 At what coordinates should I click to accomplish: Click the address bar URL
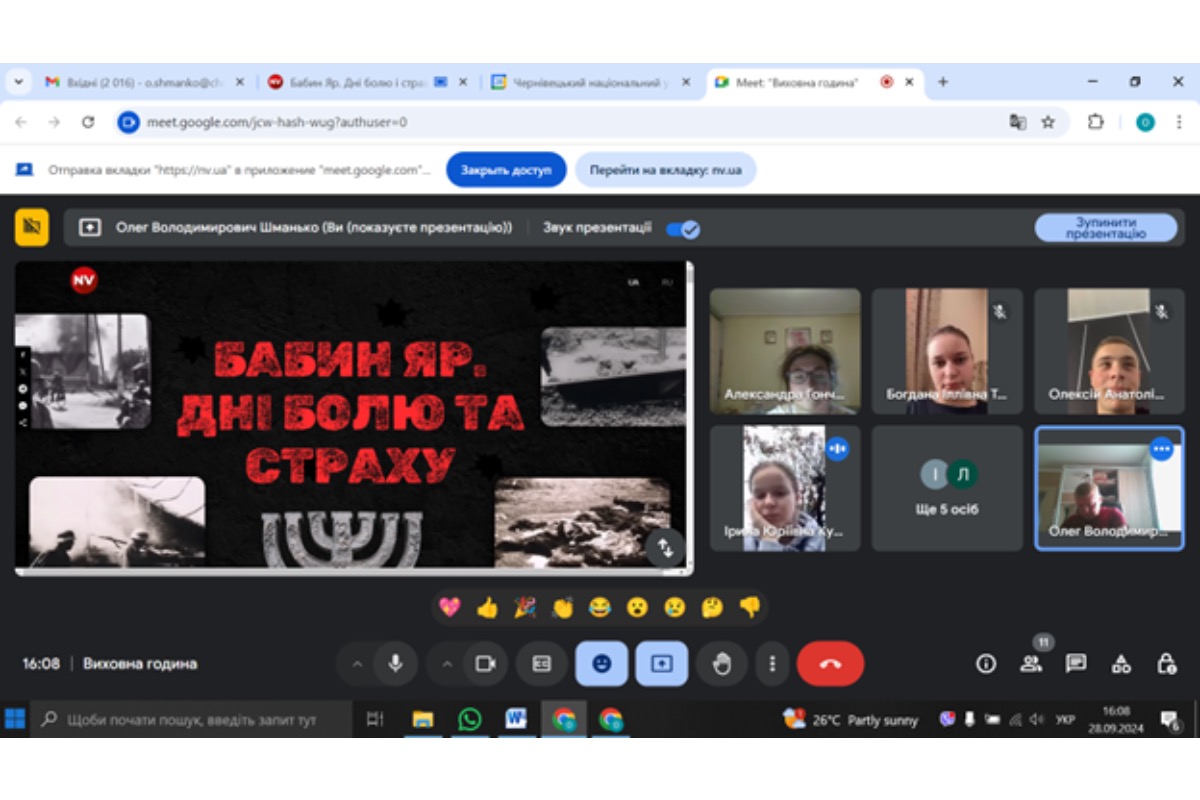coord(277,122)
